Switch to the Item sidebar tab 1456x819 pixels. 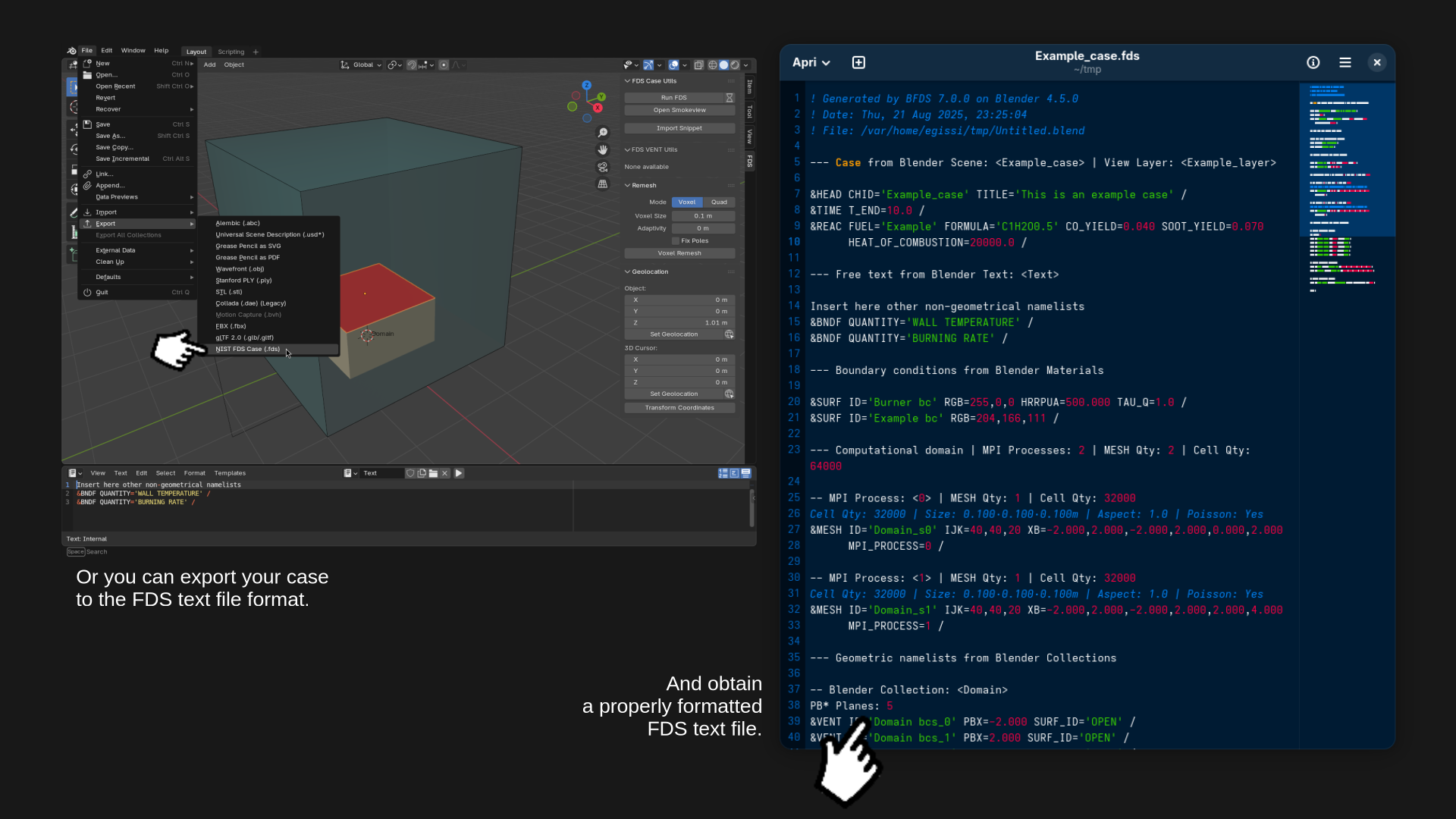coord(750,87)
